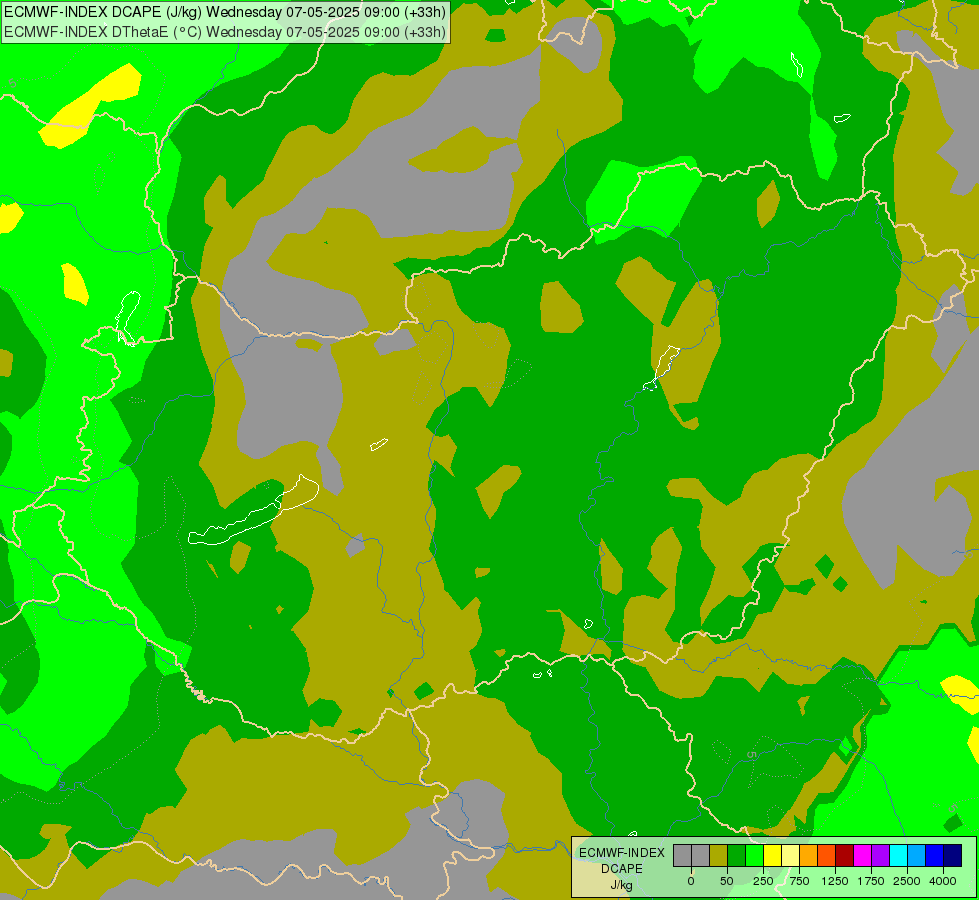Select the pale yellow legend swatch before 750
979x900 pixels.
(x=790, y=856)
